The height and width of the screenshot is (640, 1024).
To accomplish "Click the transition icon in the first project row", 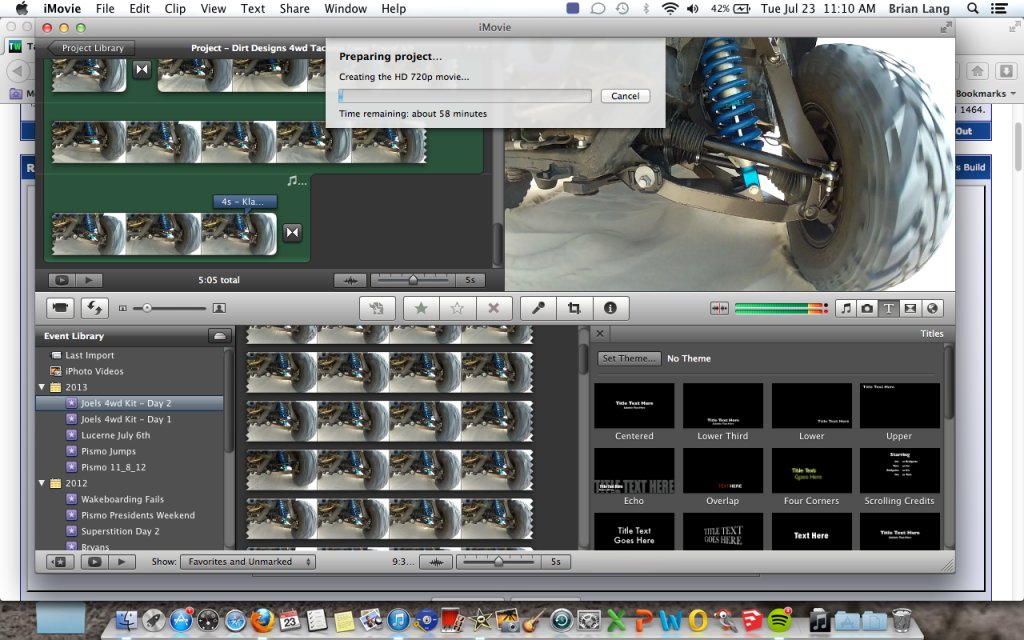I will 142,69.
